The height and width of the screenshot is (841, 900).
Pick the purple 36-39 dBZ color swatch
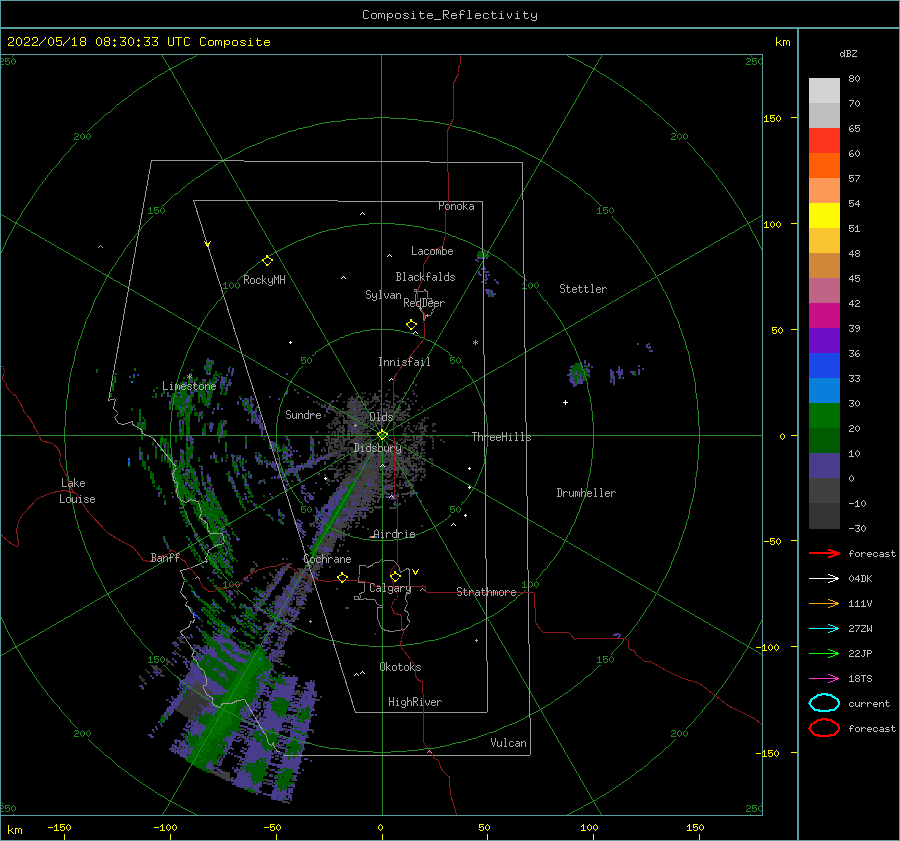(824, 340)
